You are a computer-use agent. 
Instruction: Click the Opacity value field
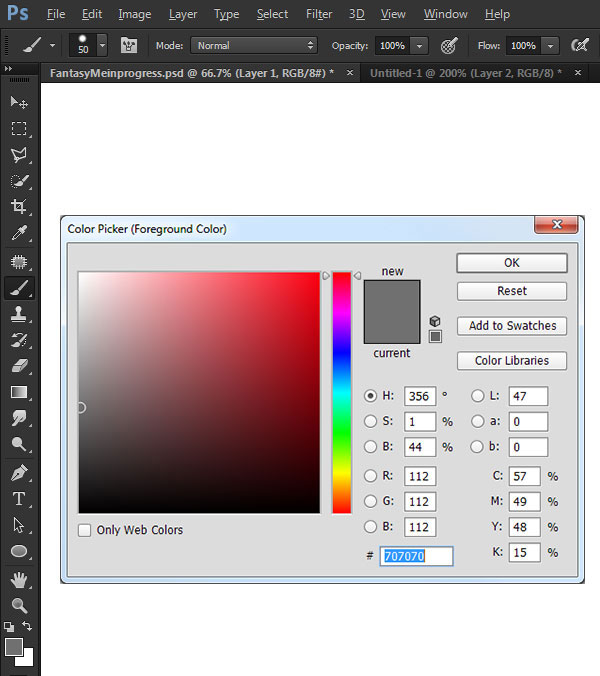coord(392,46)
